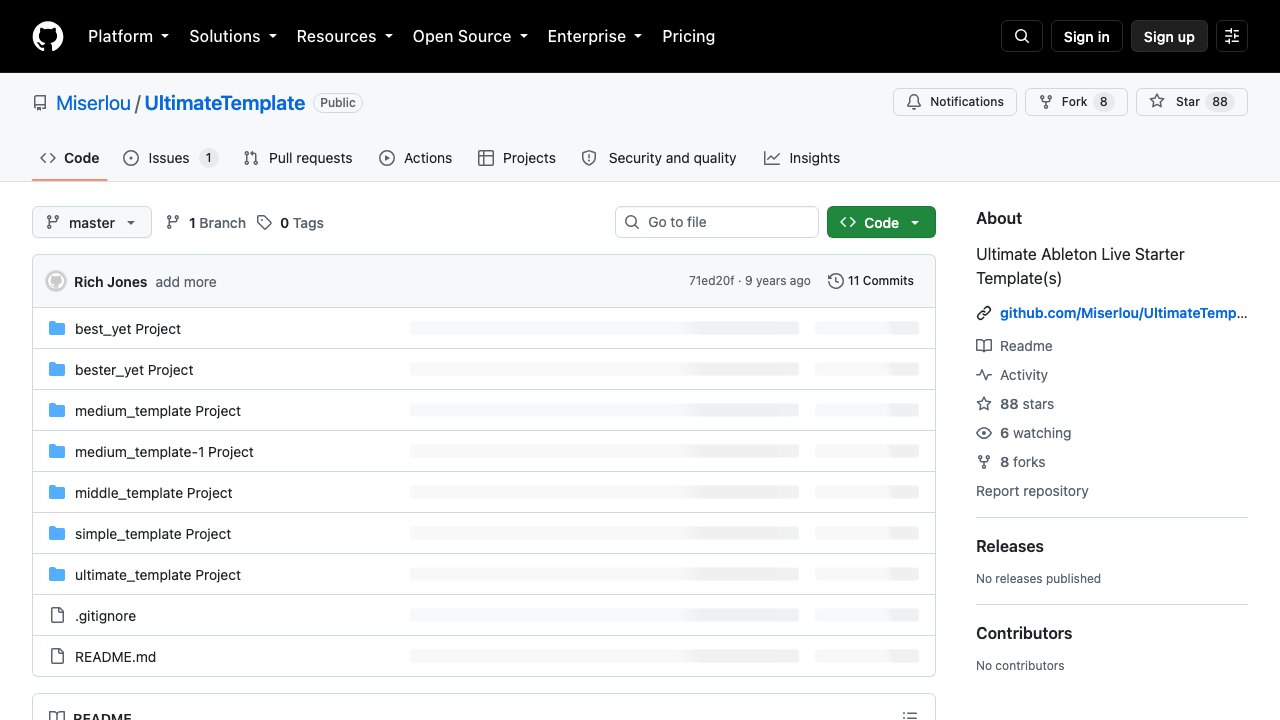This screenshot has width=1280, height=720.
Task: View the 11 Commits history link
Action: [x=871, y=281]
